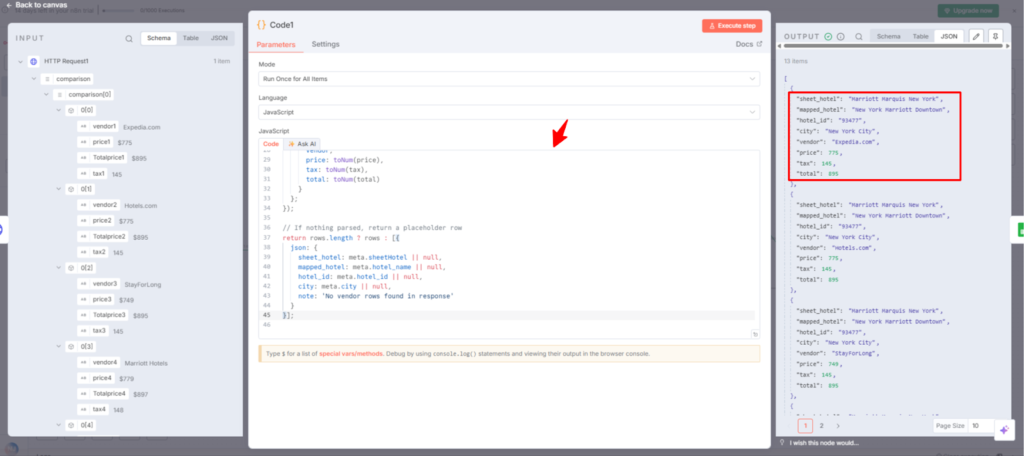Edit output with the pencil icon
This screenshot has height=456, width=1024.
976,37
